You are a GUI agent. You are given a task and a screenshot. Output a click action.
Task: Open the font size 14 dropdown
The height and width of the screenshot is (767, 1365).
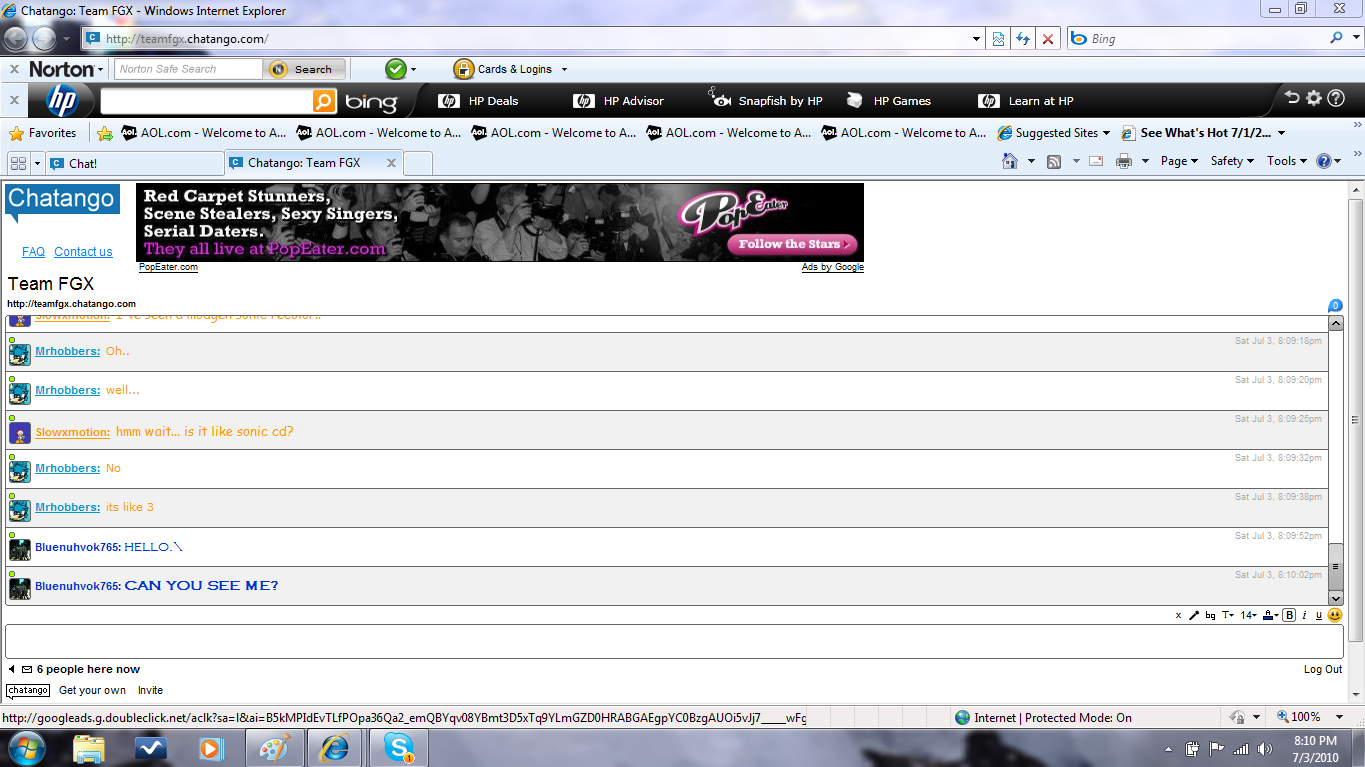tap(1249, 616)
